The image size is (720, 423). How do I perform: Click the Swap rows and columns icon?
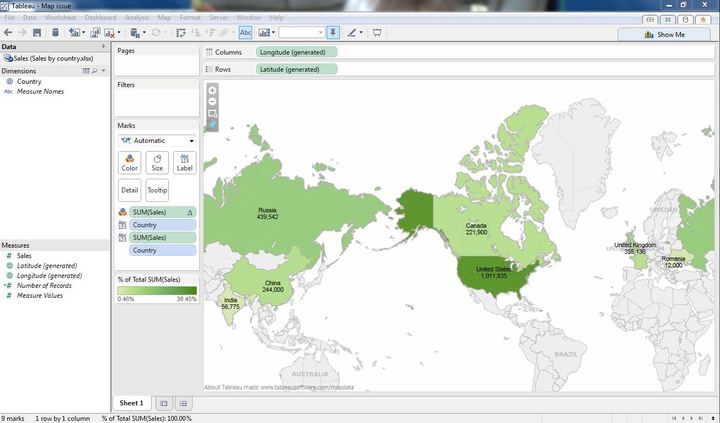click(x=181, y=33)
